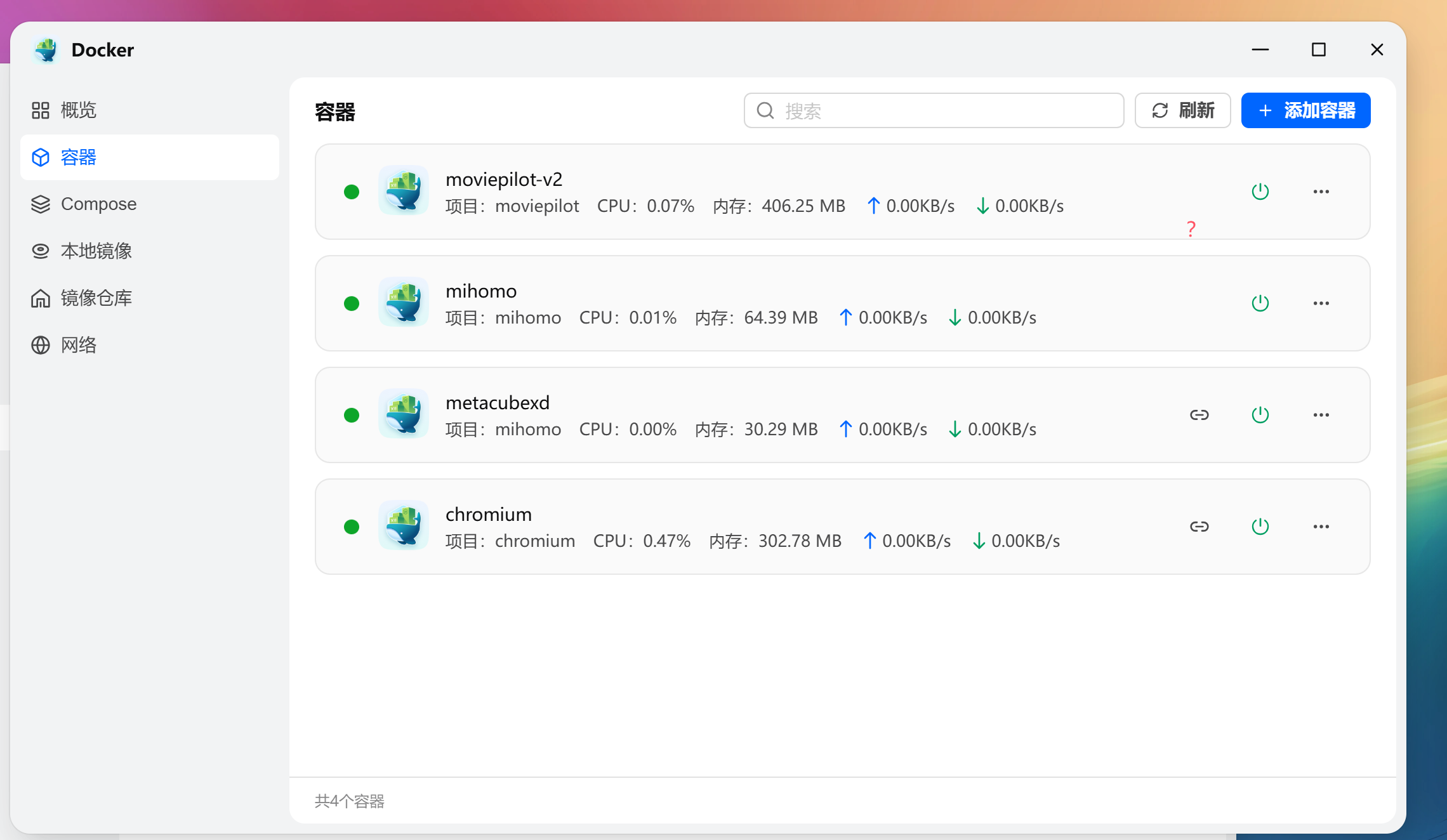
Task: Click the 添加容器 add container button
Action: coord(1305,110)
